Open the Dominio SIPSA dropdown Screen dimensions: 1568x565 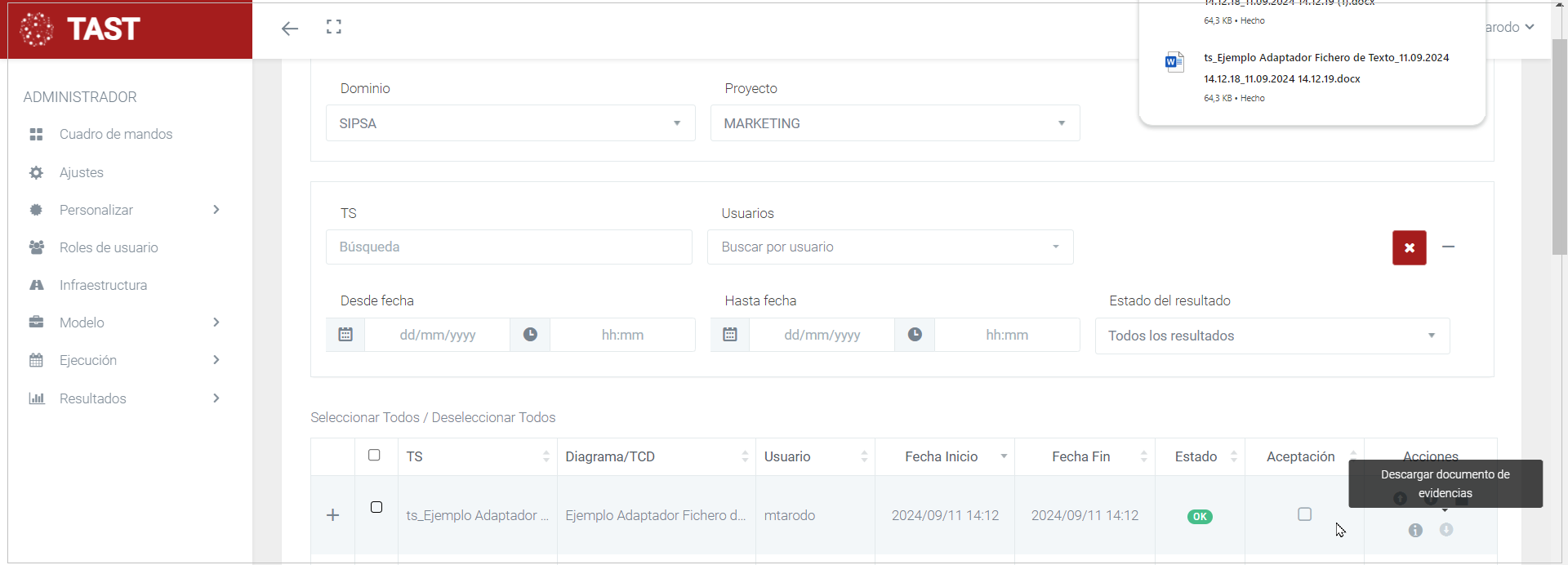[510, 123]
